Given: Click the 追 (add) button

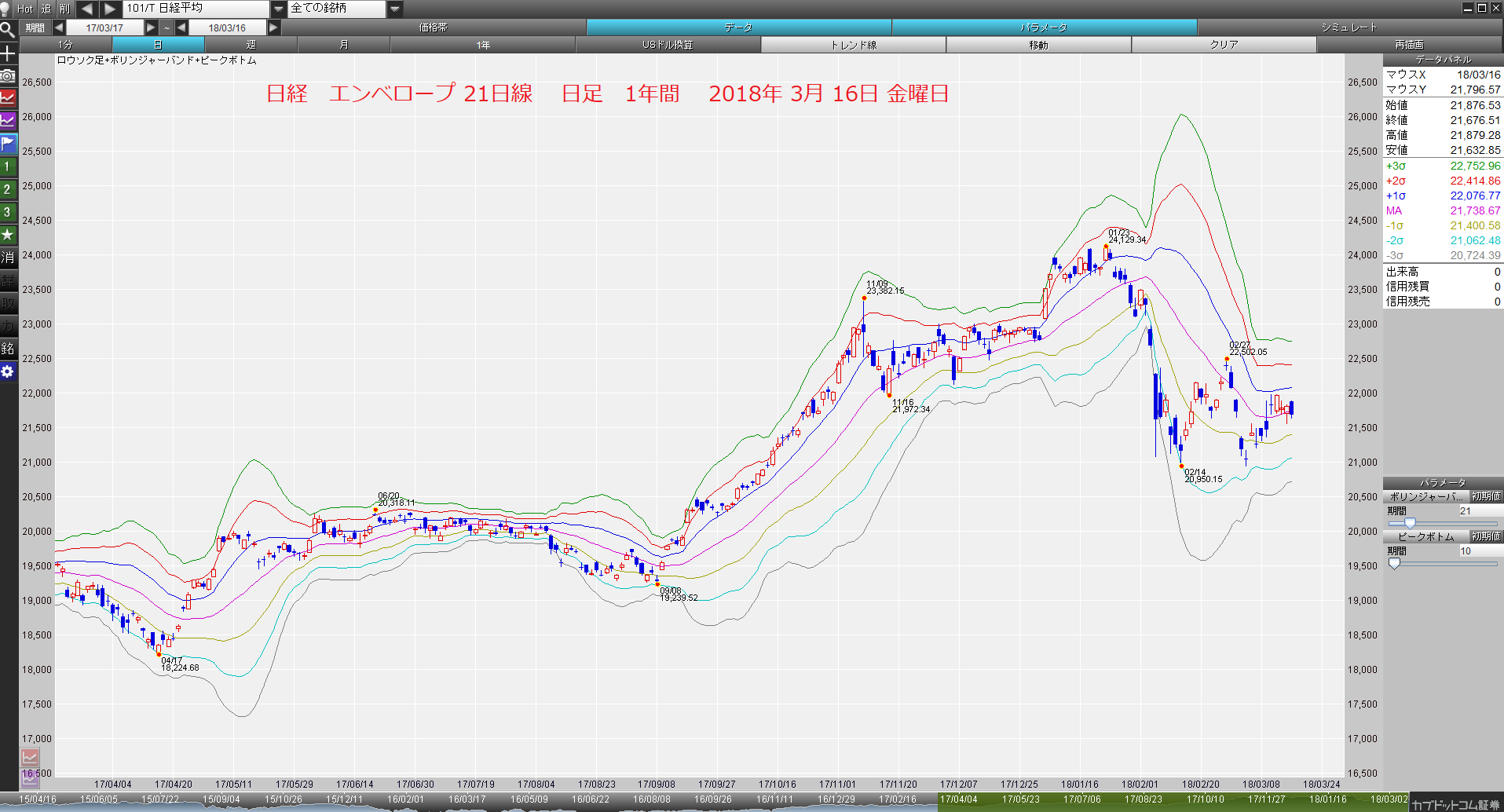Looking at the screenshot, I should click(46, 9).
